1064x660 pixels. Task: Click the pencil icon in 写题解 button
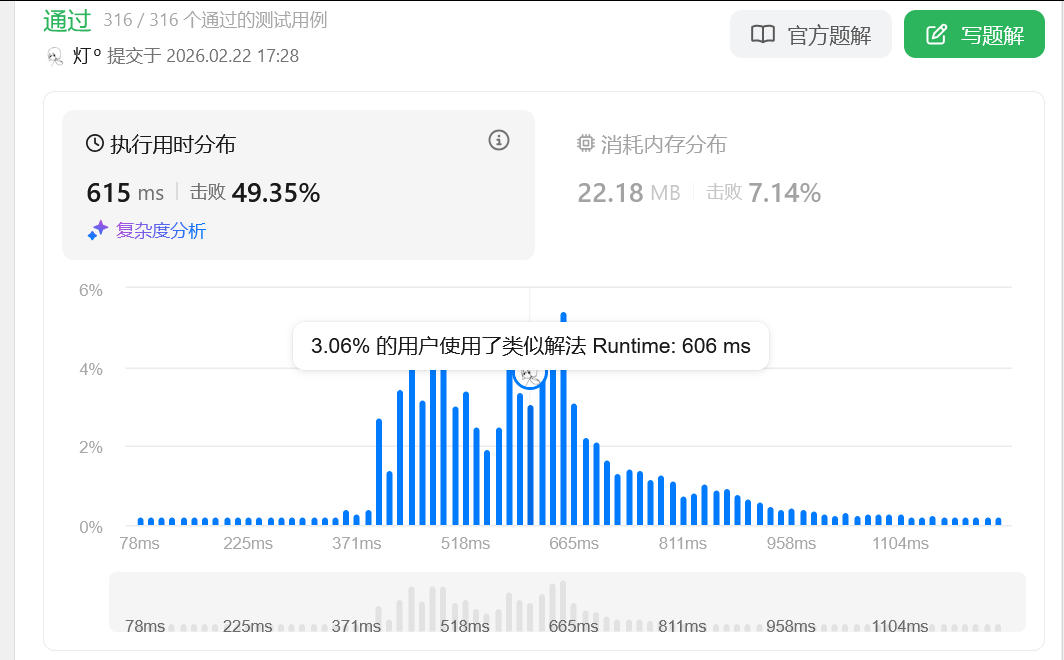coord(936,35)
